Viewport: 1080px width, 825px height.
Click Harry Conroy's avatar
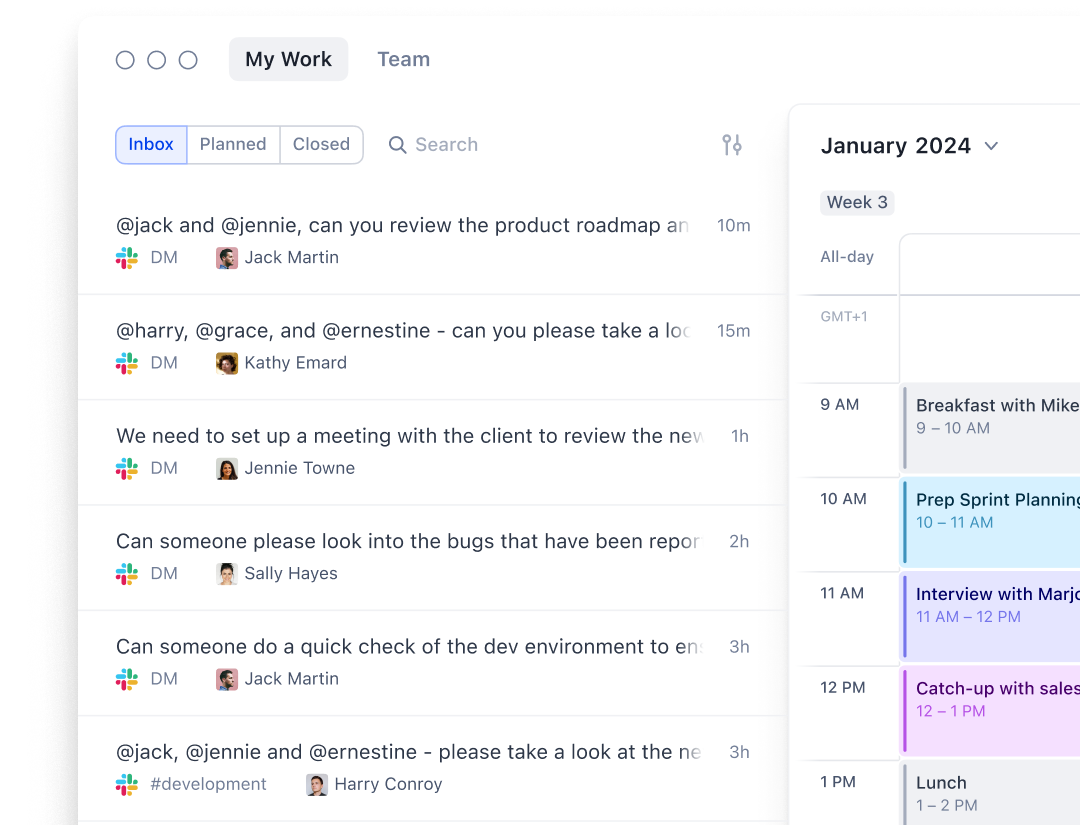[x=317, y=784]
